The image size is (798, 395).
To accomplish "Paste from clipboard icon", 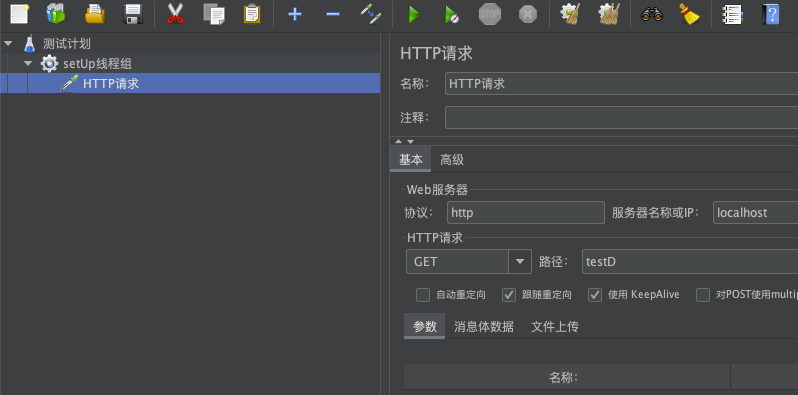I will (252, 14).
